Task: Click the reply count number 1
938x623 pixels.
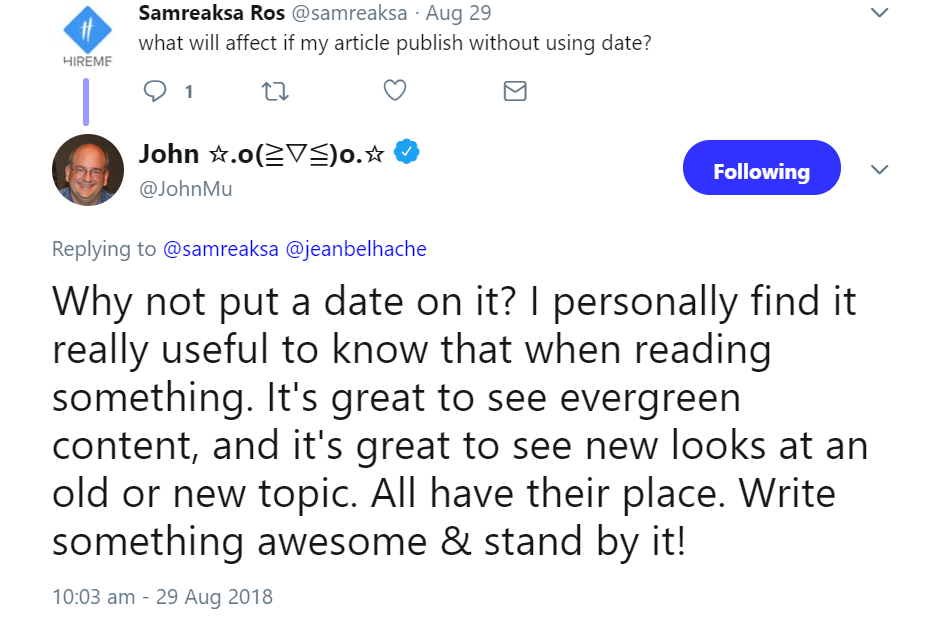Action: [x=188, y=92]
